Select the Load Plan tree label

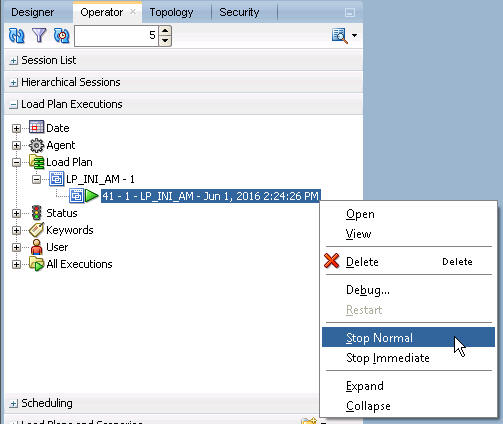[x=69, y=162]
